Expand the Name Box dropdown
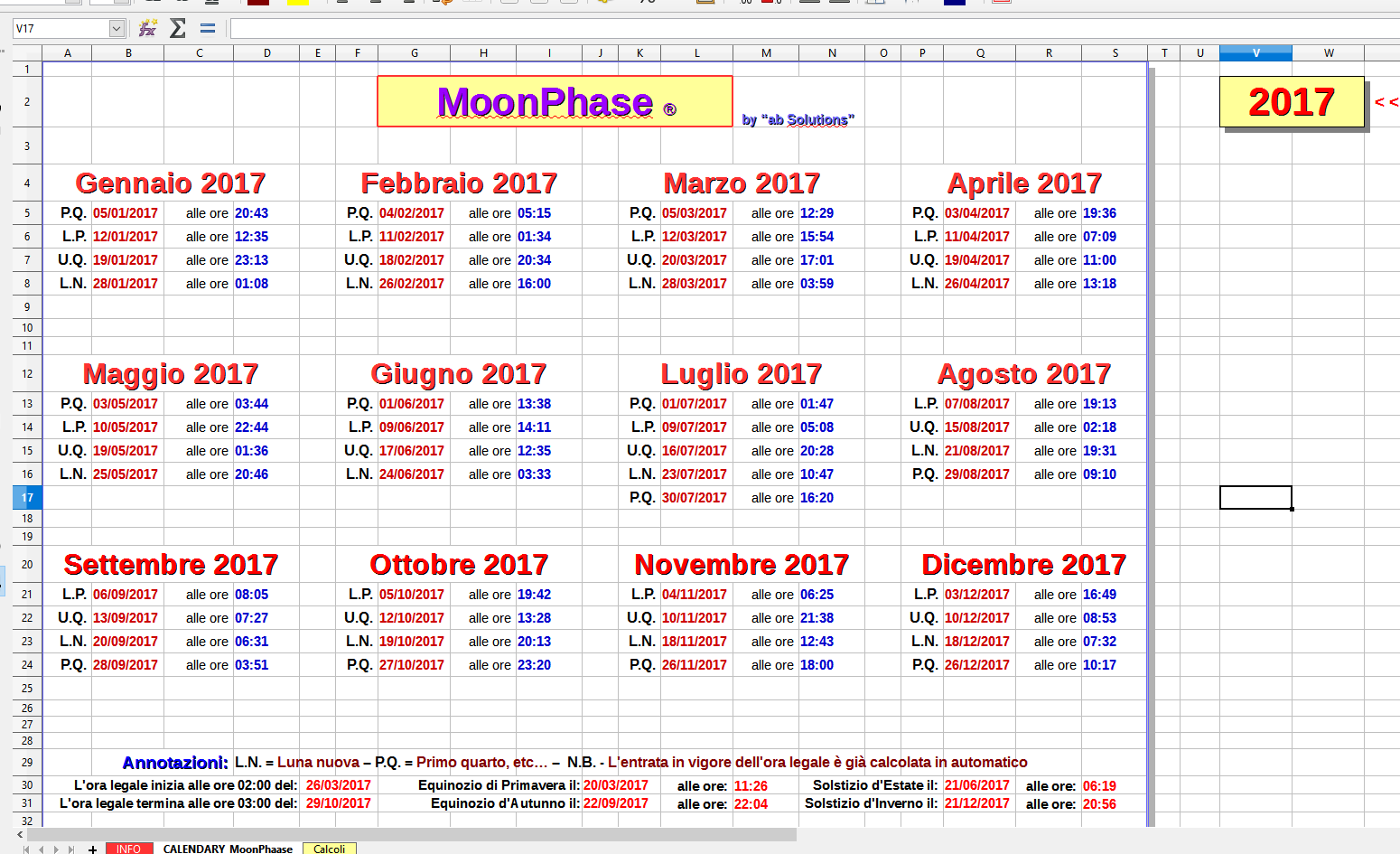Screen dimensions: 1400x854 117,29
